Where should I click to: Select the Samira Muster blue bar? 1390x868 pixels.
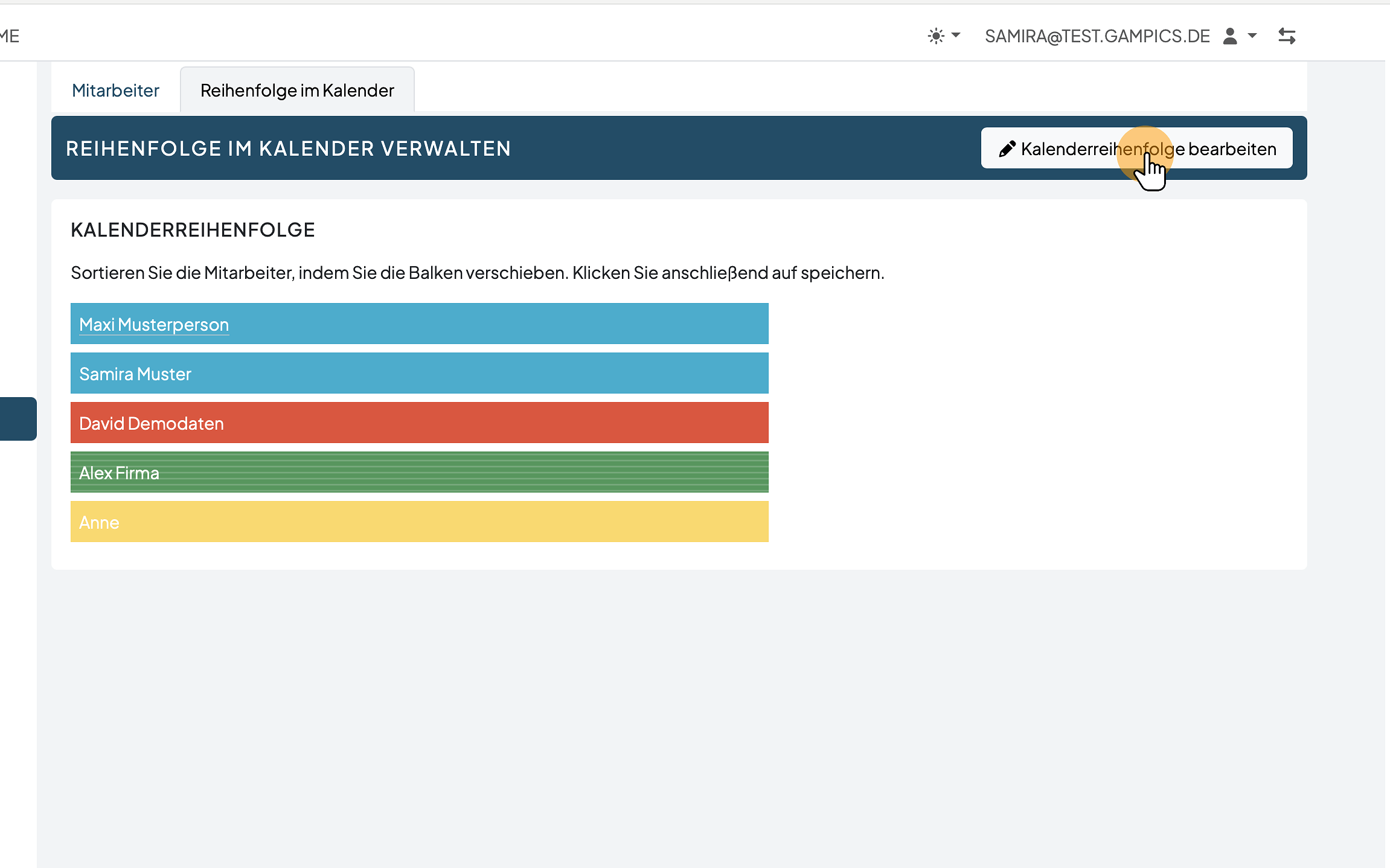[x=420, y=374]
